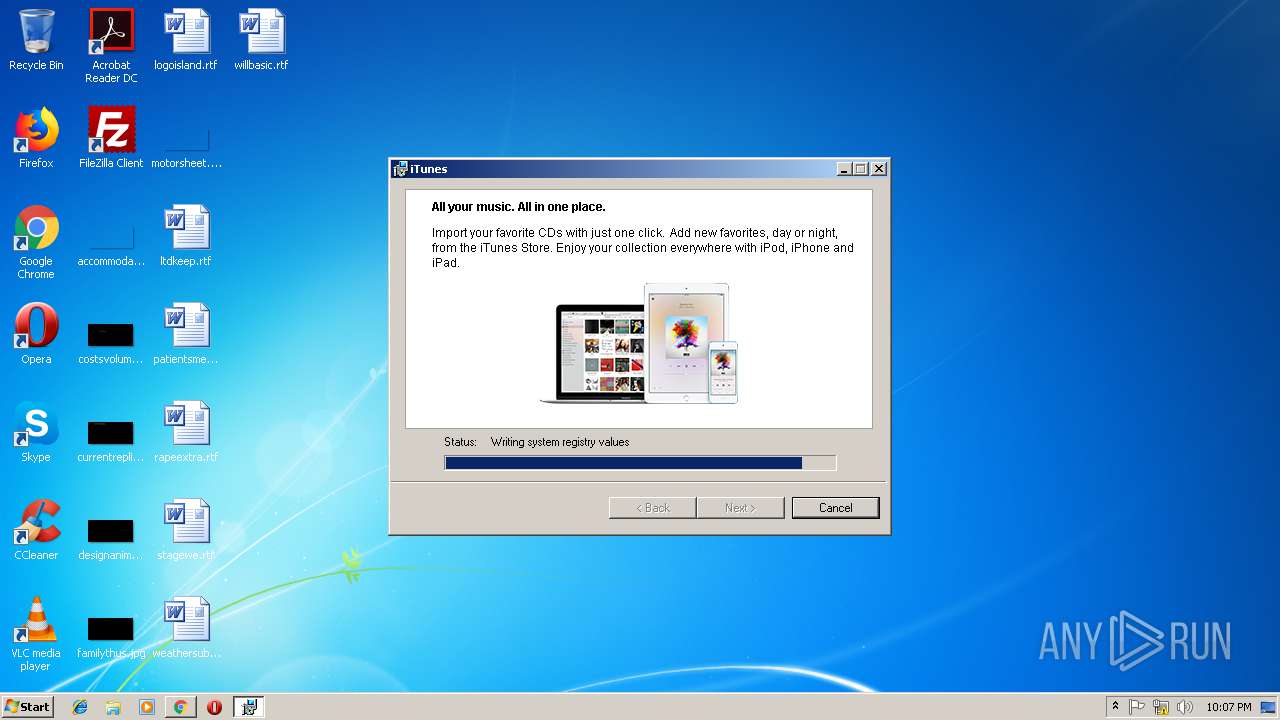The width and height of the screenshot is (1280, 720).
Task: Select the stagewe.rtf document icon
Action: (186, 530)
